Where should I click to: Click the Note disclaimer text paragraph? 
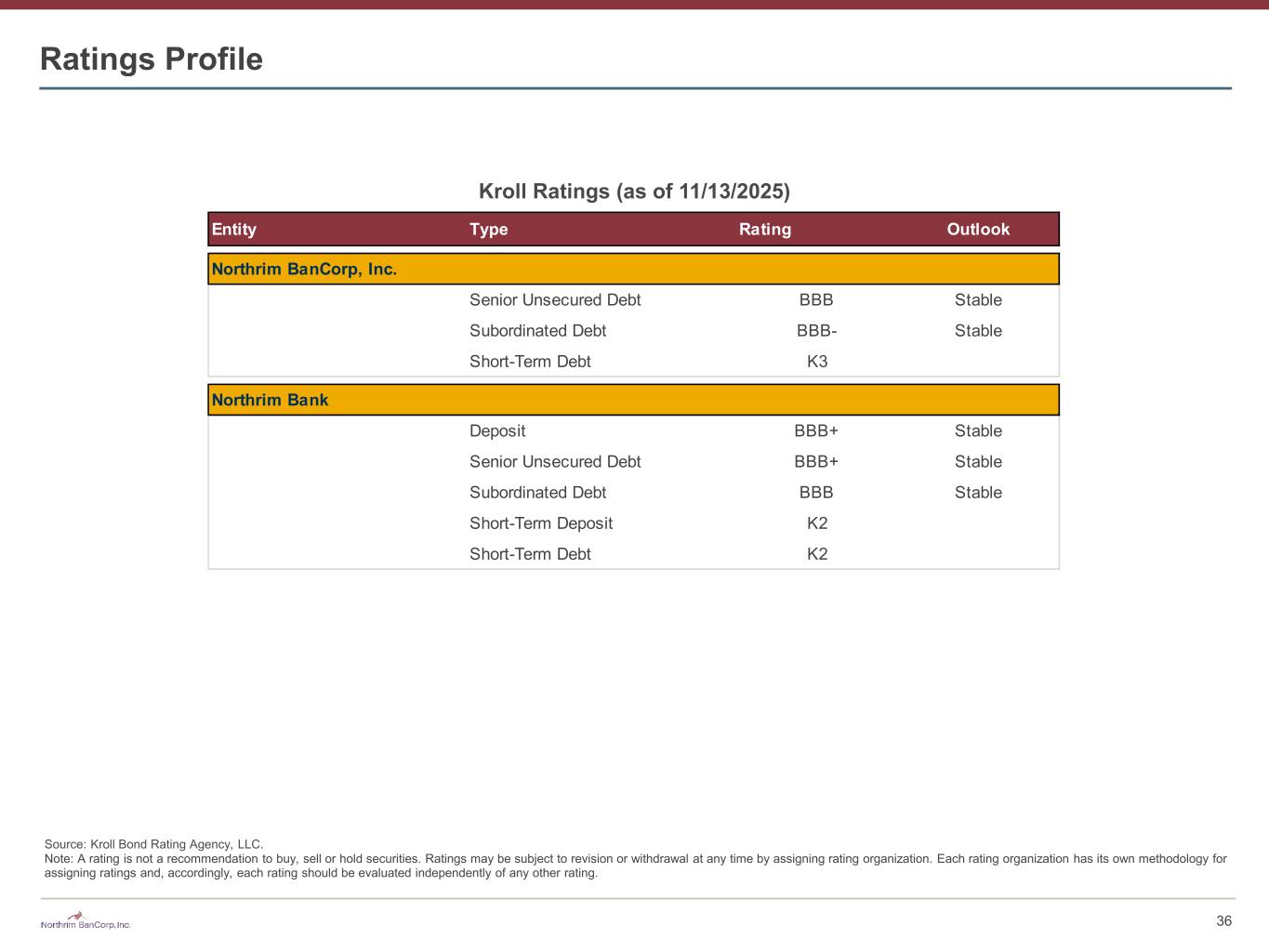(x=635, y=866)
